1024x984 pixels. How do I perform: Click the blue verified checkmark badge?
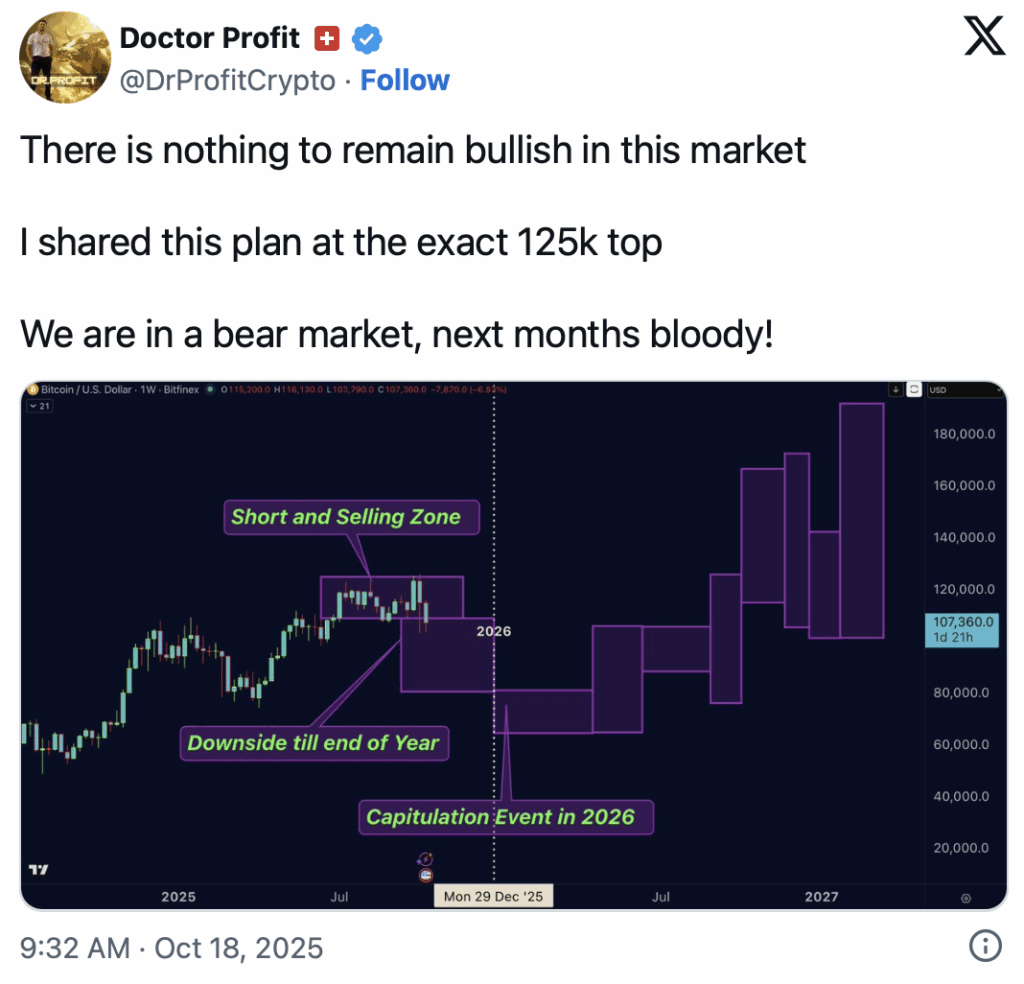[367, 39]
